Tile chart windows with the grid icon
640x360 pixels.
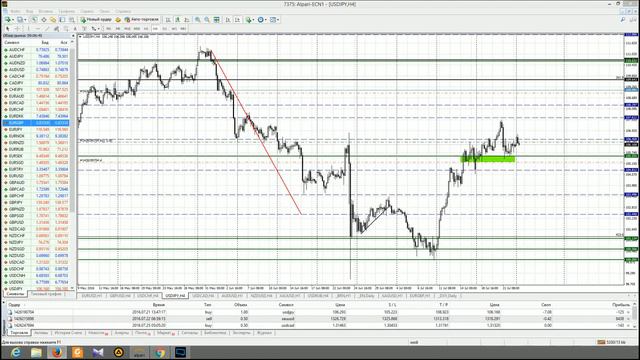[x=217, y=20]
